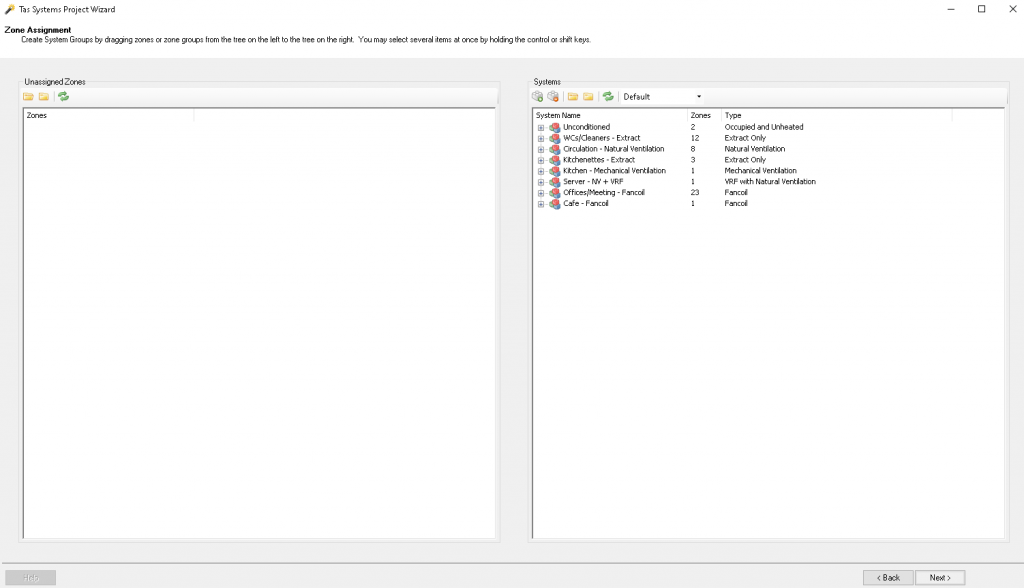This screenshot has width=1024, height=588.
Task: Expand the WCs/Cleaners - Extract tree item
Action: click(541, 138)
